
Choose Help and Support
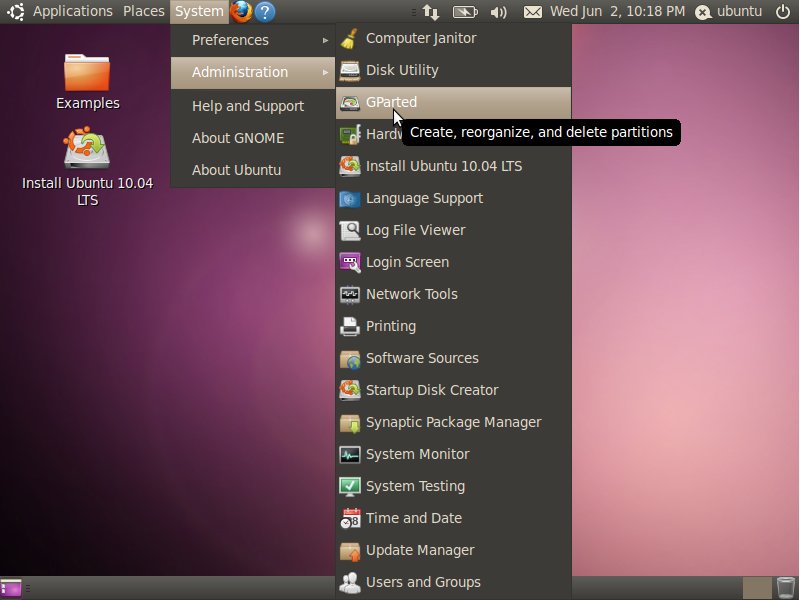click(253, 106)
